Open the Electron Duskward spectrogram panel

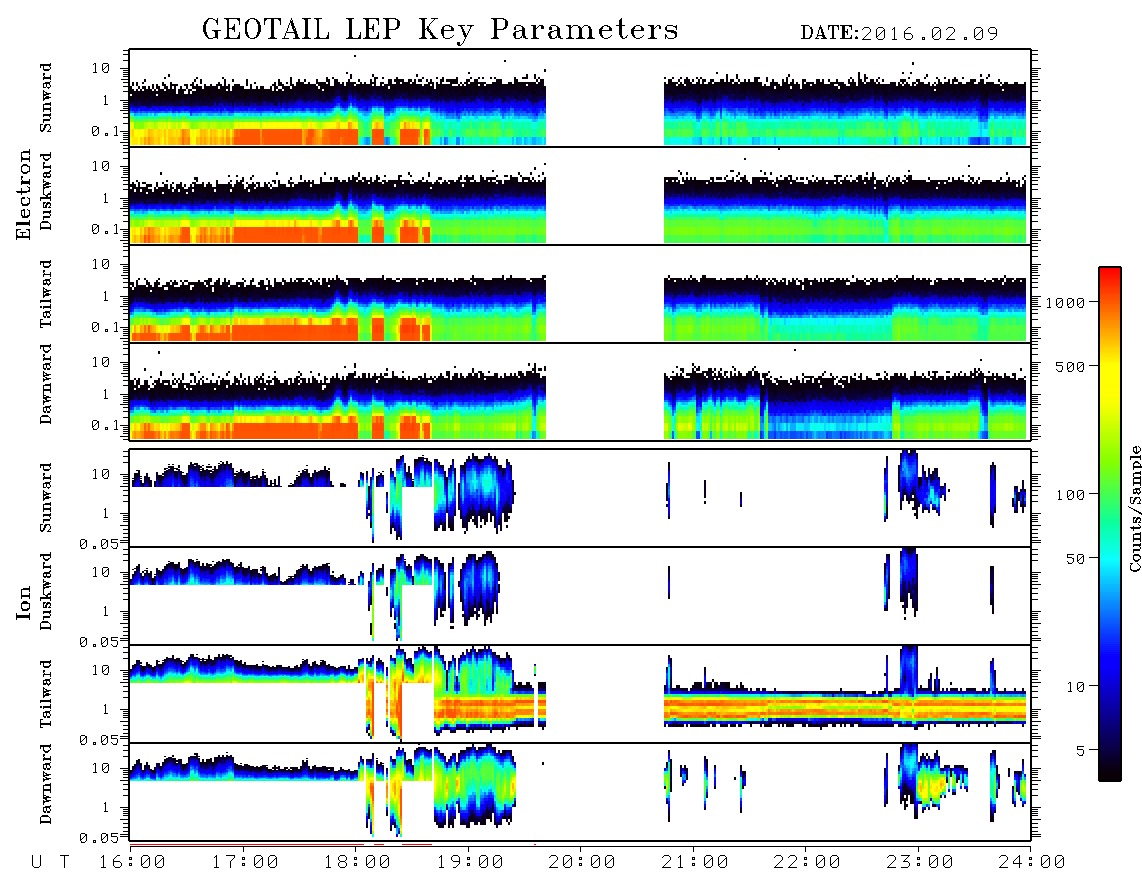pos(580,196)
